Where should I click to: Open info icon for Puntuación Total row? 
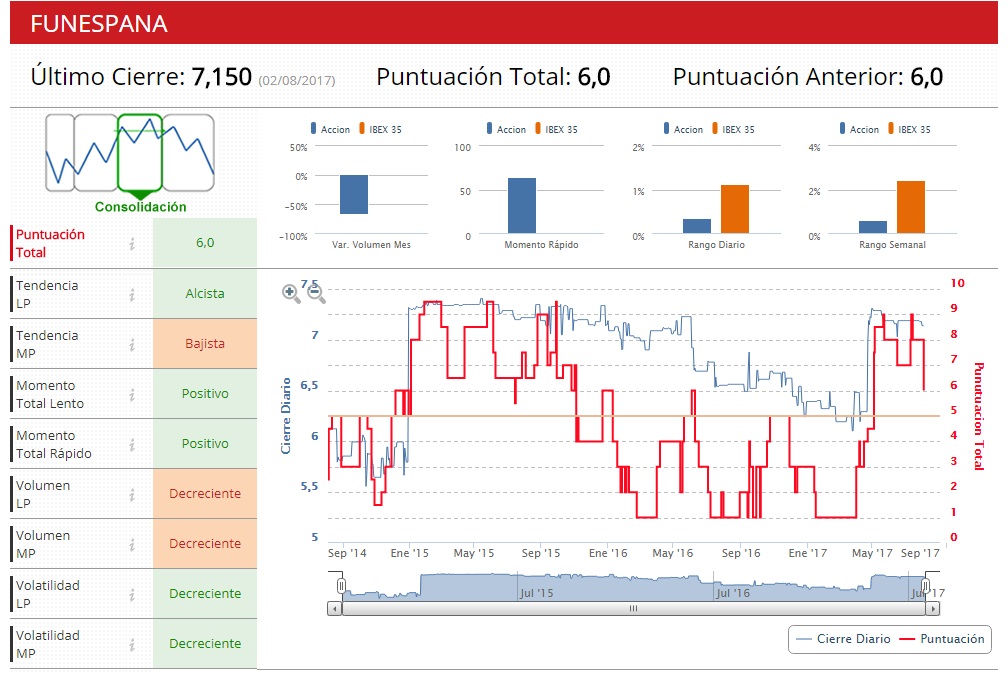132,244
